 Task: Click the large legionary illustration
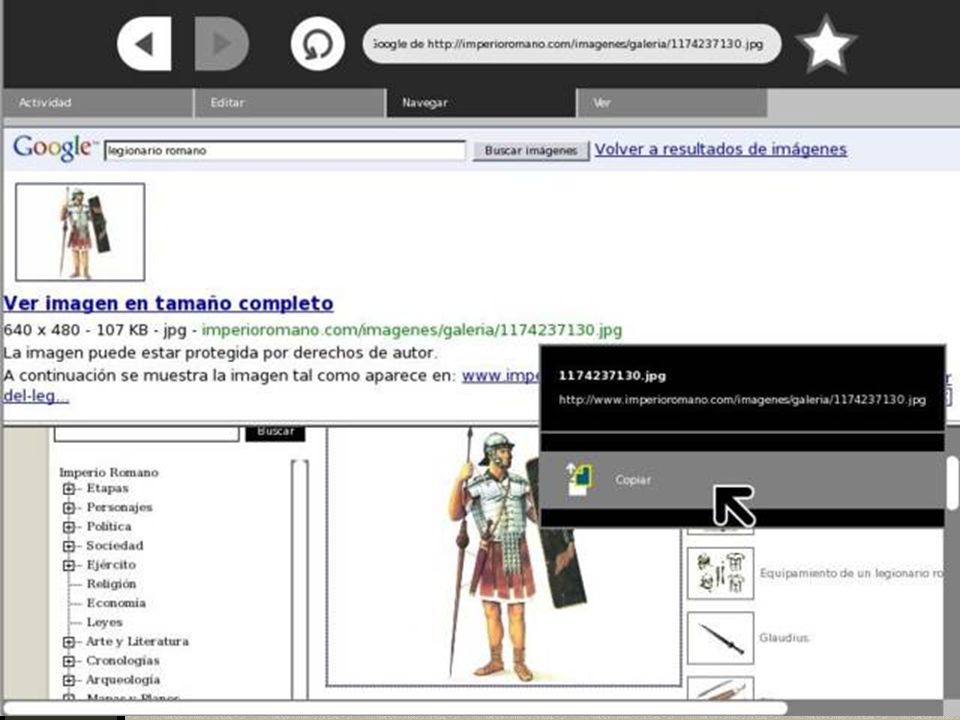[x=504, y=556]
